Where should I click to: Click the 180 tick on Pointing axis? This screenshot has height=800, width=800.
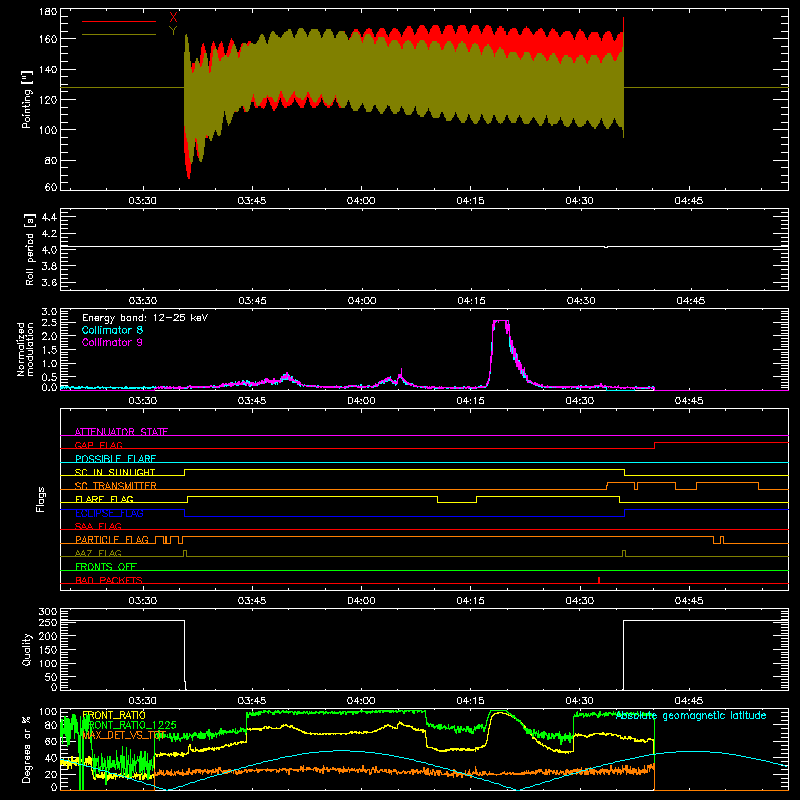(x=48, y=12)
